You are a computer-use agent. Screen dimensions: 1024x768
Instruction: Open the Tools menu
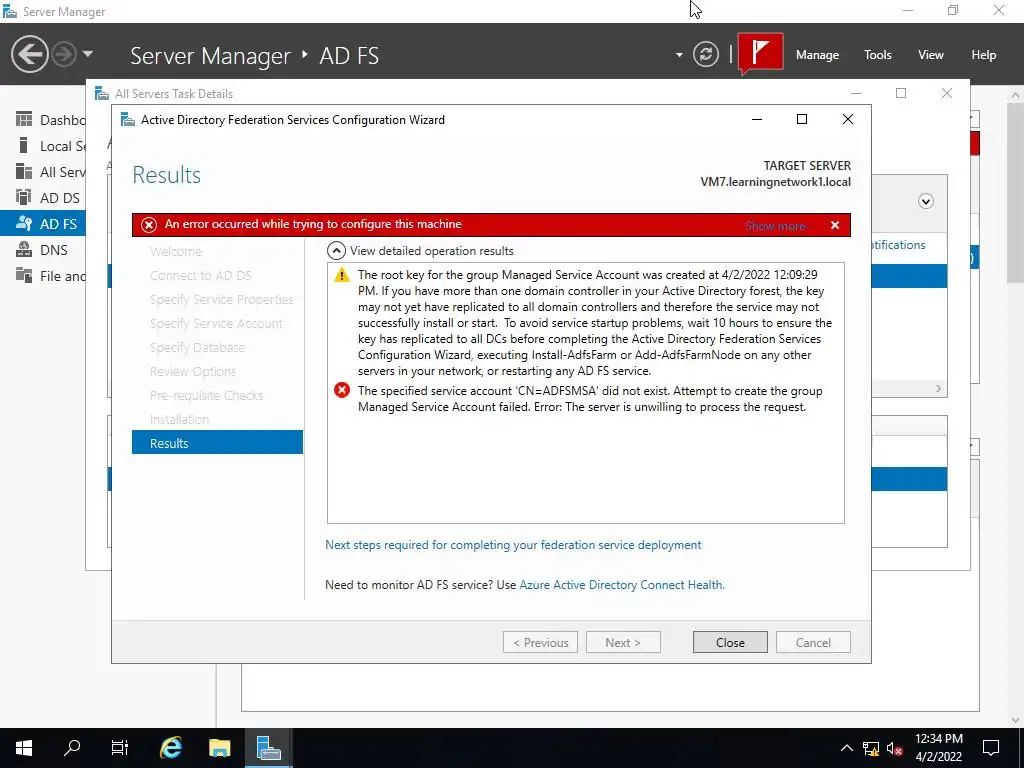[x=877, y=55]
